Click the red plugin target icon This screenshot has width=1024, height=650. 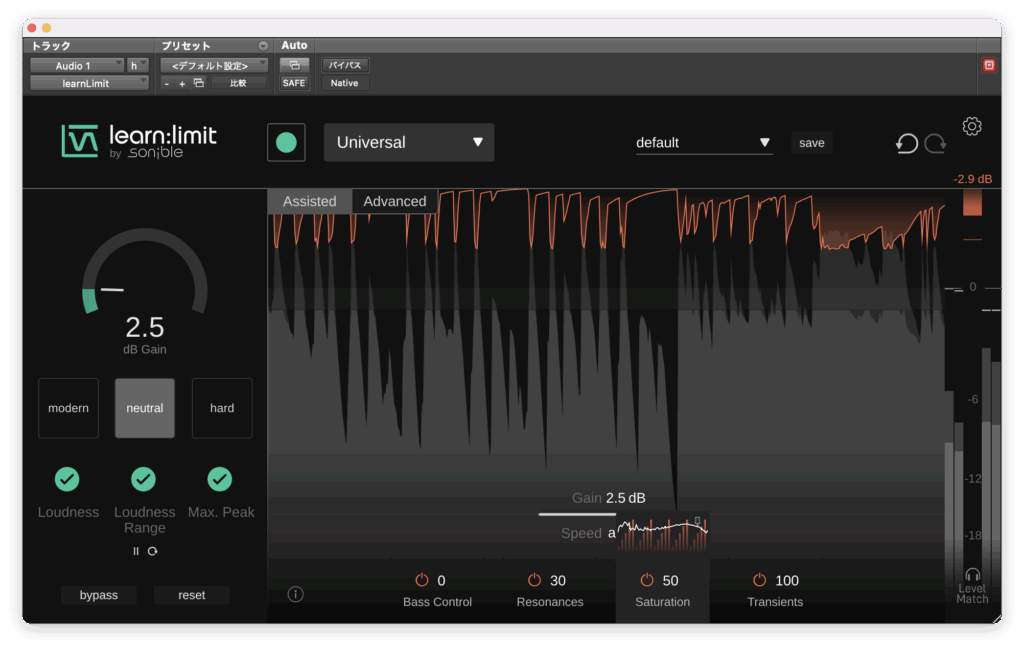[x=989, y=65]
